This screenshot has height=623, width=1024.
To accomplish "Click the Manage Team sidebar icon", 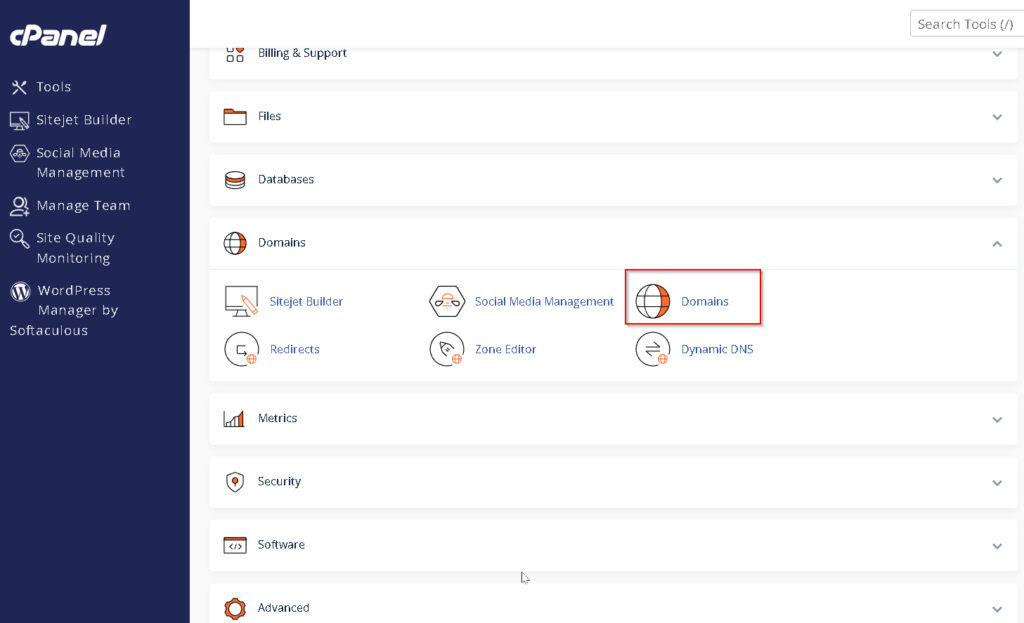I will [x=19, y=206].
